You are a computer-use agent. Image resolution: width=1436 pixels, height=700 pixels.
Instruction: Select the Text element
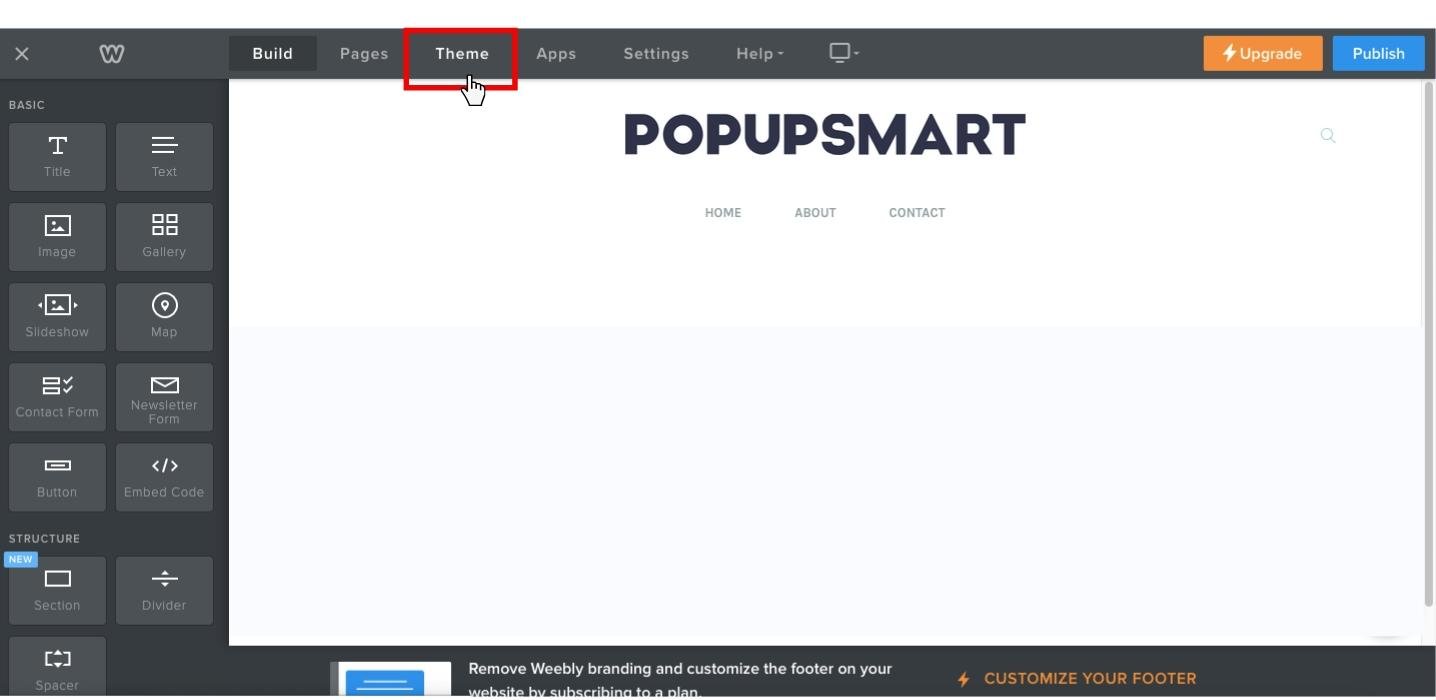click(164, 157)
